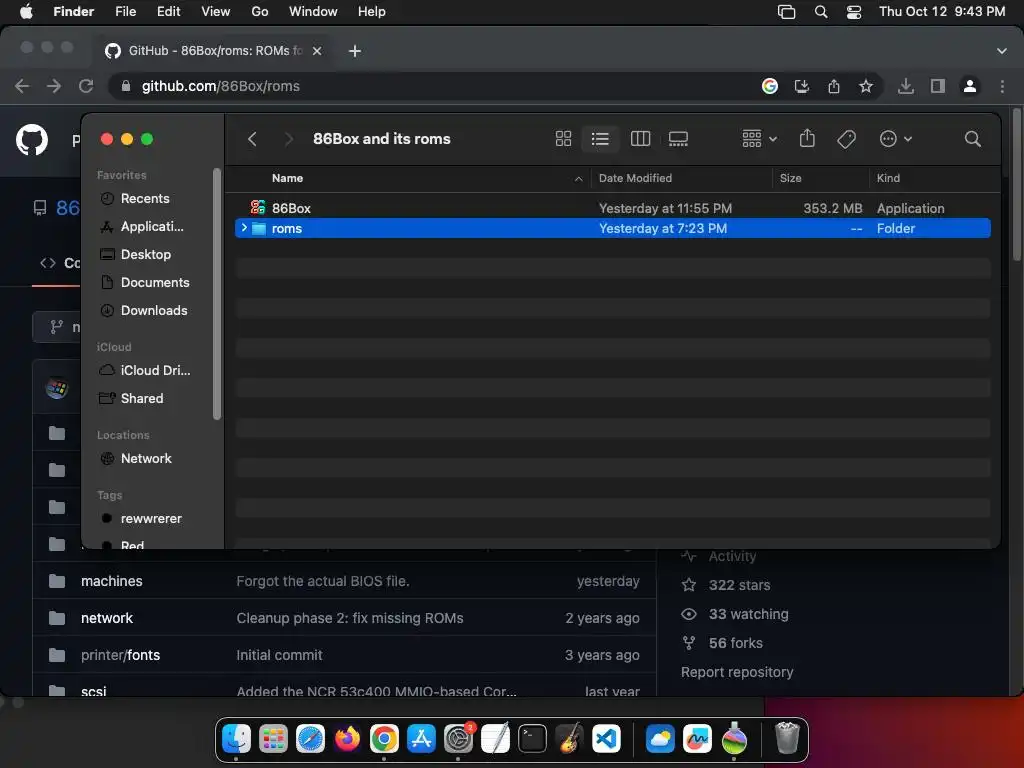
Task: Open Downloads in Finder sidebar
Action: (154, 311)
